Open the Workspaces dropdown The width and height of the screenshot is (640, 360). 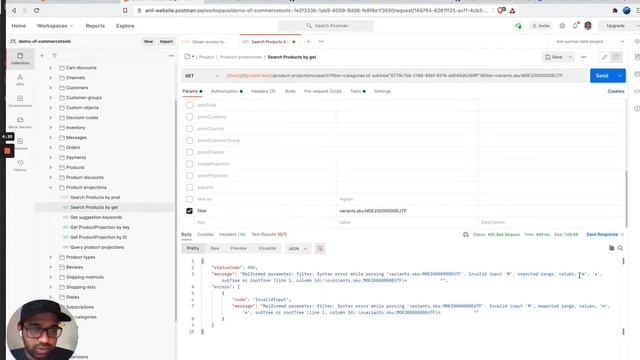pos(55,26)
